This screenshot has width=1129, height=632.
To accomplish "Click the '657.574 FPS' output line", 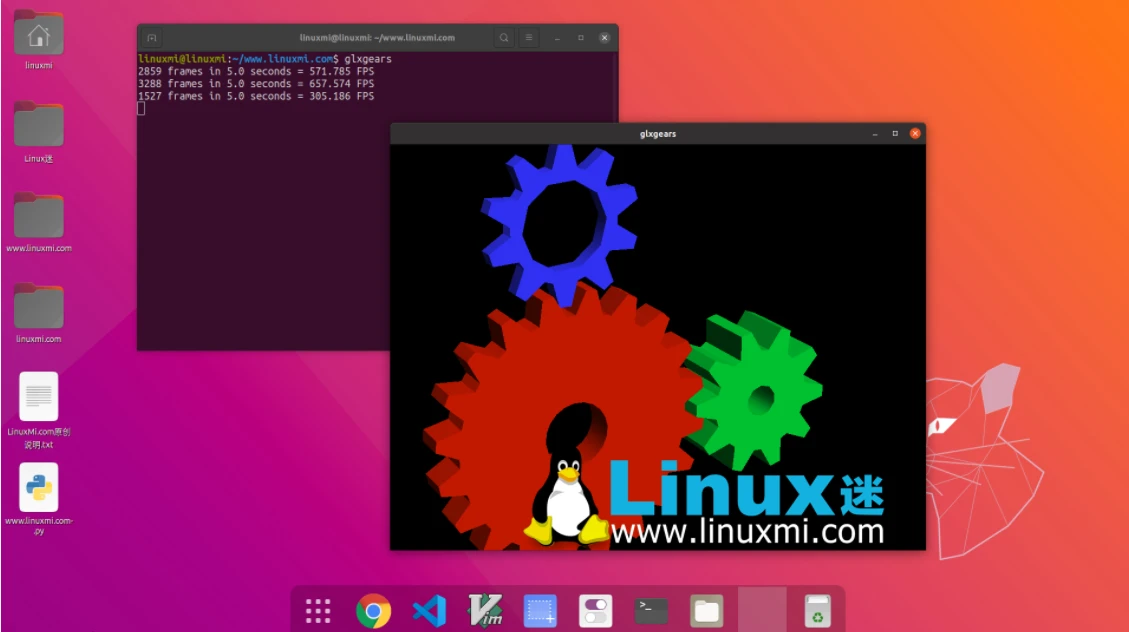I will [x=256, y=83].
